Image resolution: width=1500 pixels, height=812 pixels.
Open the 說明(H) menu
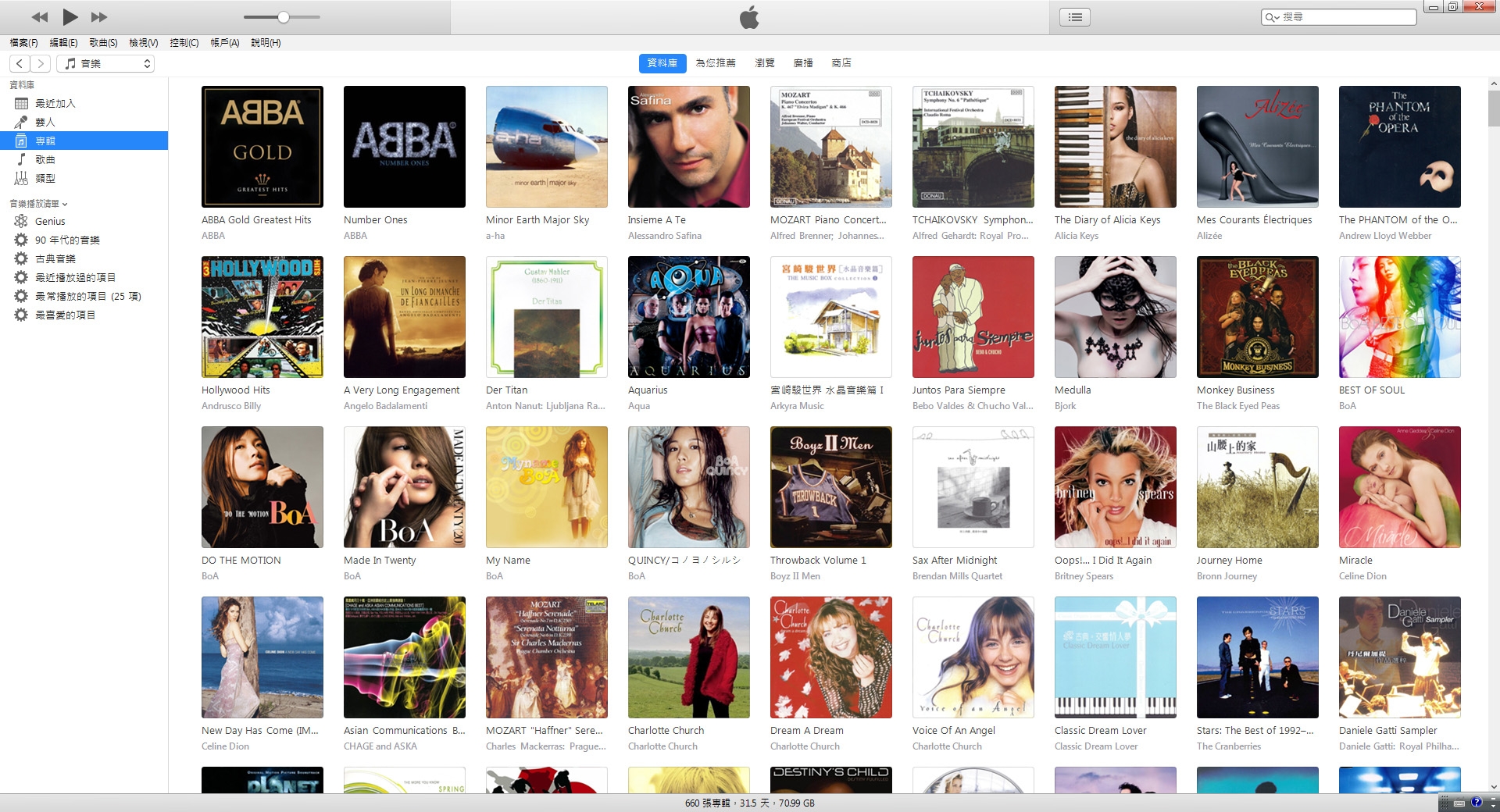click(266, 43)
